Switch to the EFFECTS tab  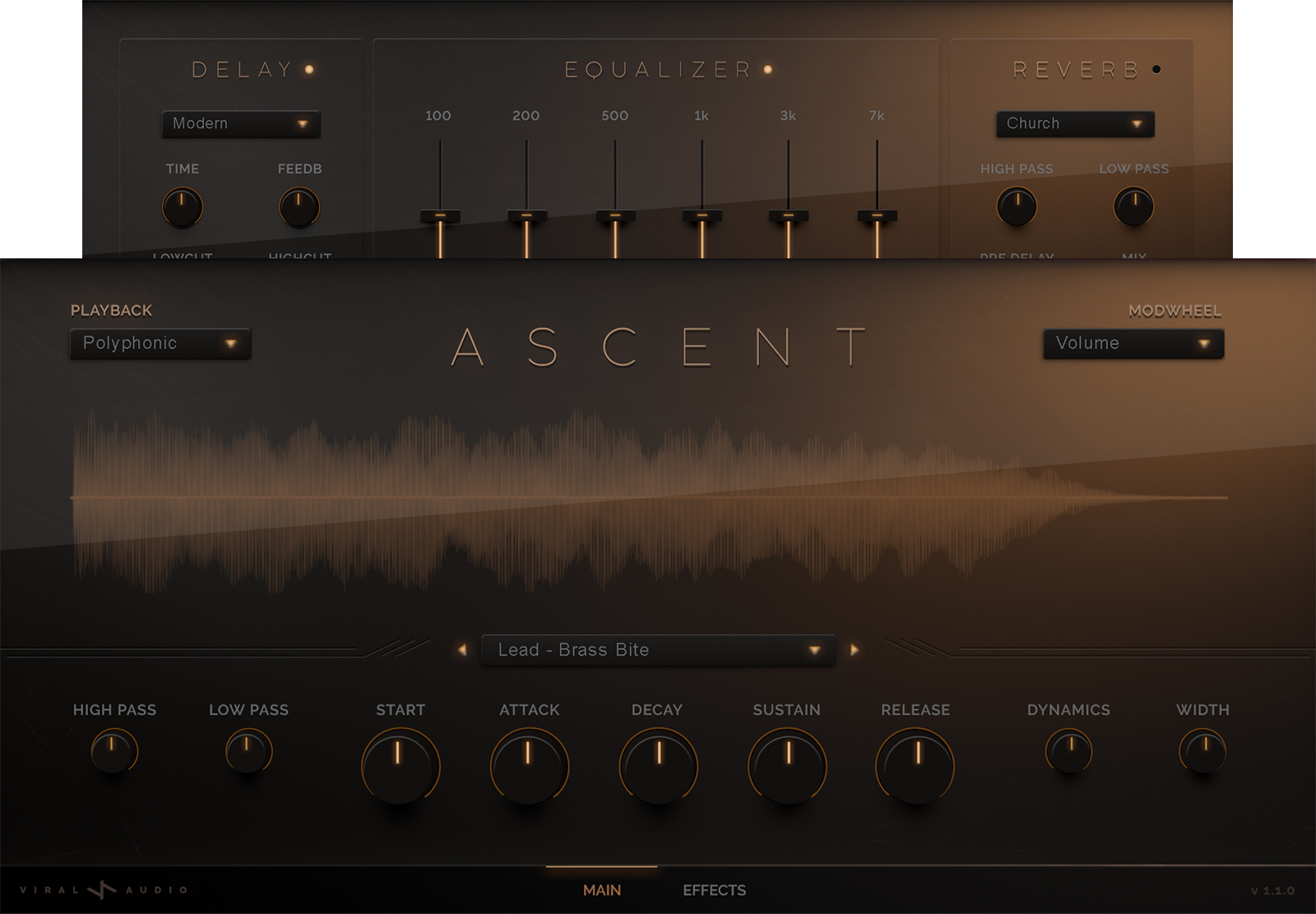click(x=713, y=890)
